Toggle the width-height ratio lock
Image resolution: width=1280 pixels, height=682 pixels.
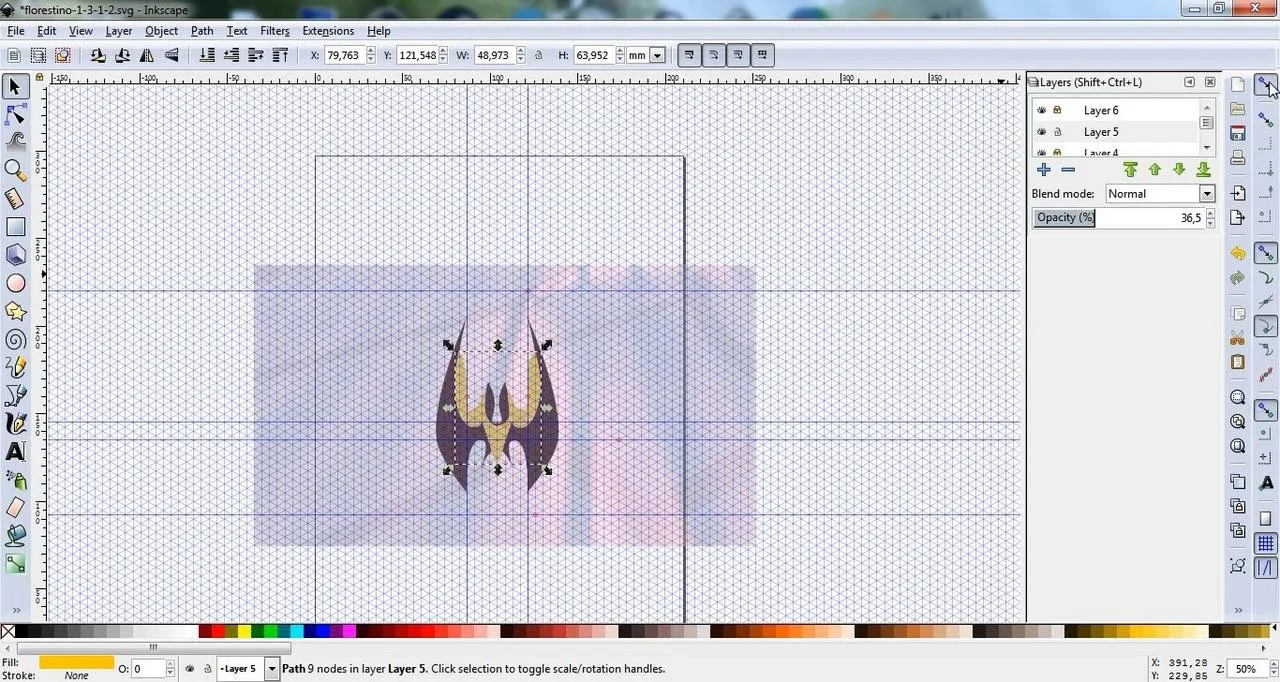point(539,56)
